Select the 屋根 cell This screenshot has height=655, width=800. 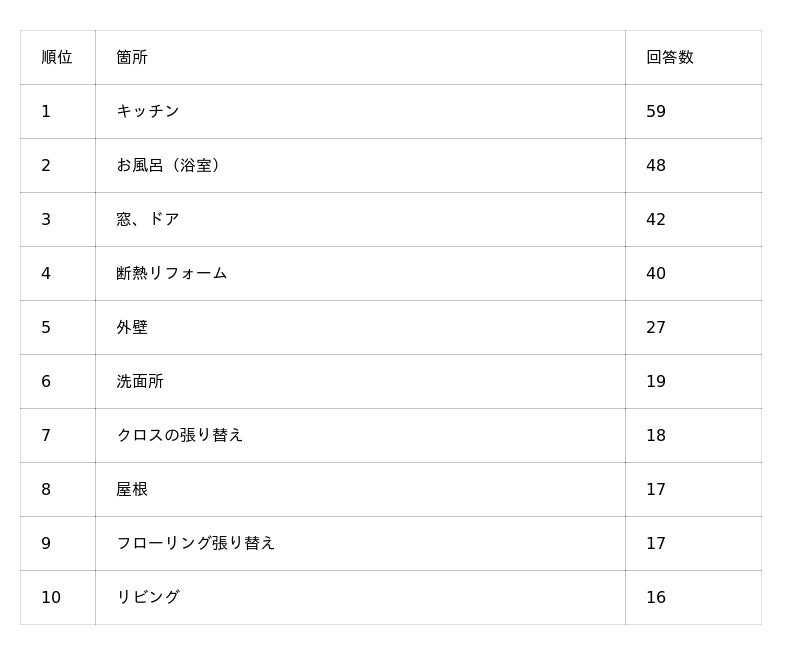click(132, 489)
